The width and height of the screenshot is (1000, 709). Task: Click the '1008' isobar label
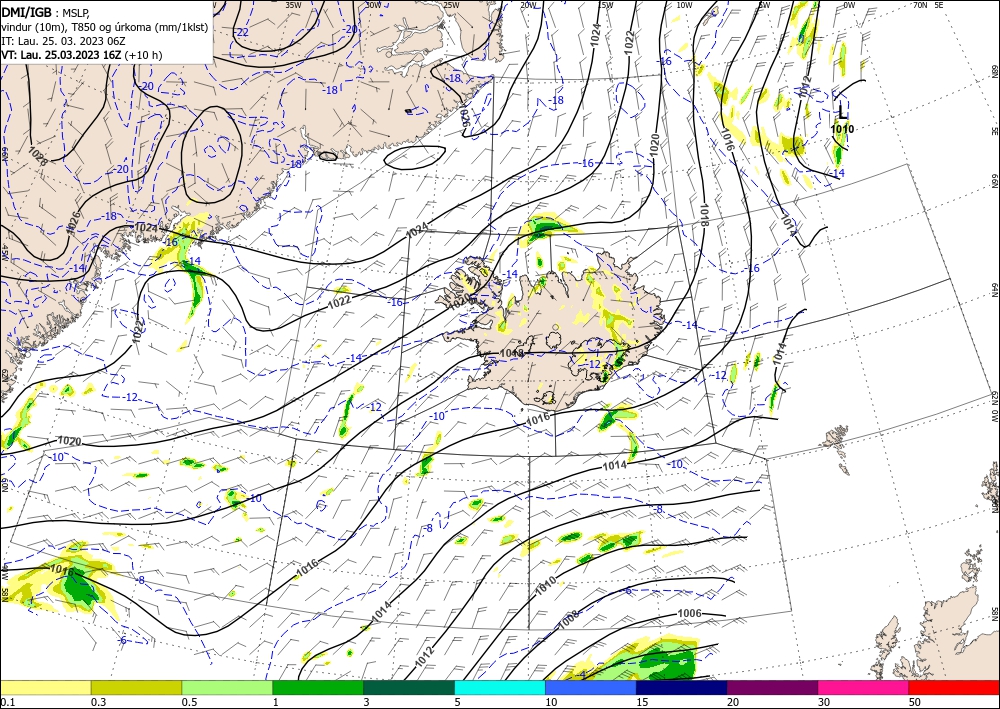(x=569, y=619)
